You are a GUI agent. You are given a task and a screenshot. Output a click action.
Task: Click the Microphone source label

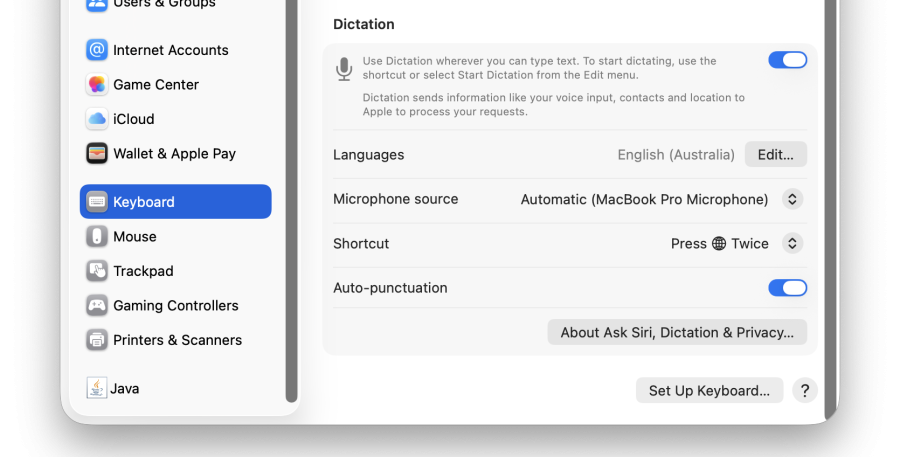click(x=395, y=199)
